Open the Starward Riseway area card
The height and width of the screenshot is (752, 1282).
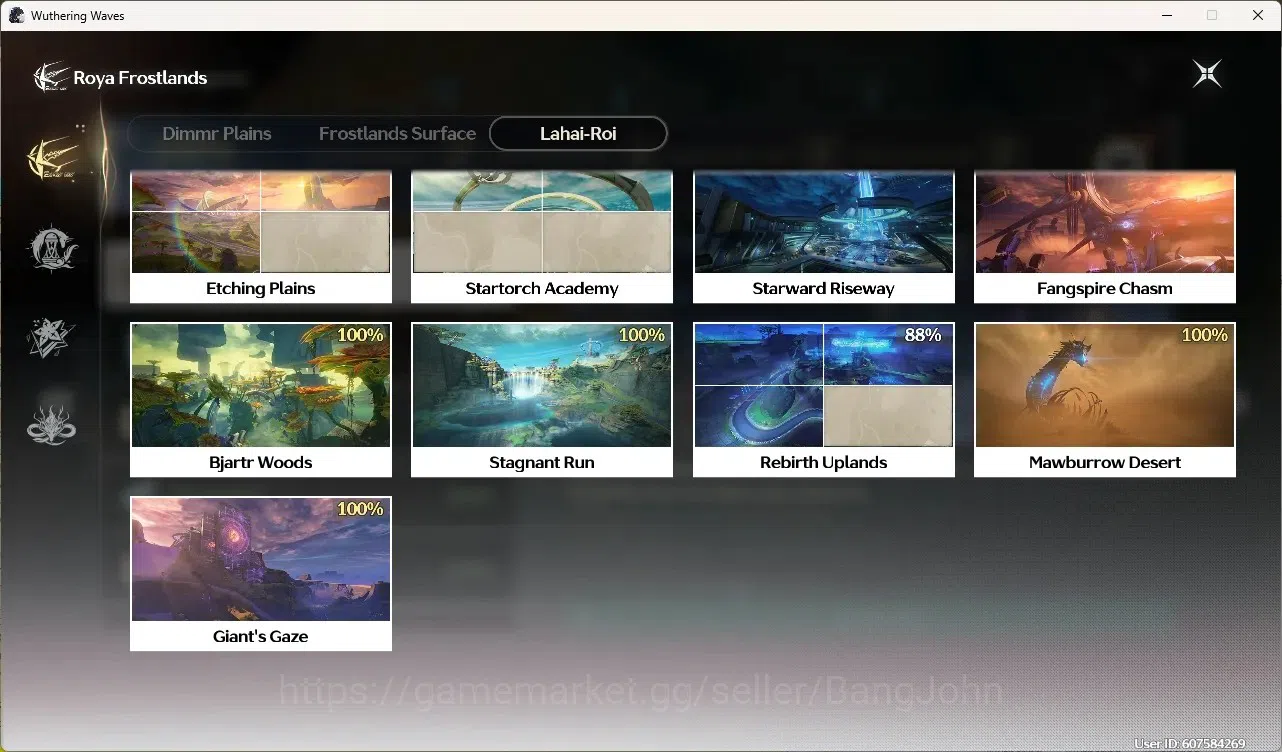[x=824, y=237]
